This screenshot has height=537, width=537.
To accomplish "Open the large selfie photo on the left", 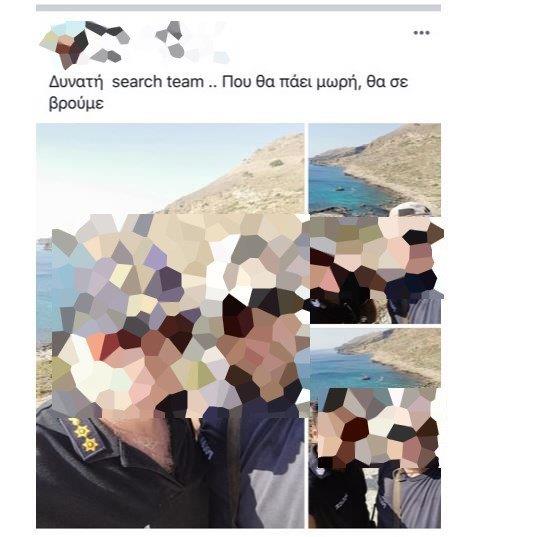I will (170, 326).
